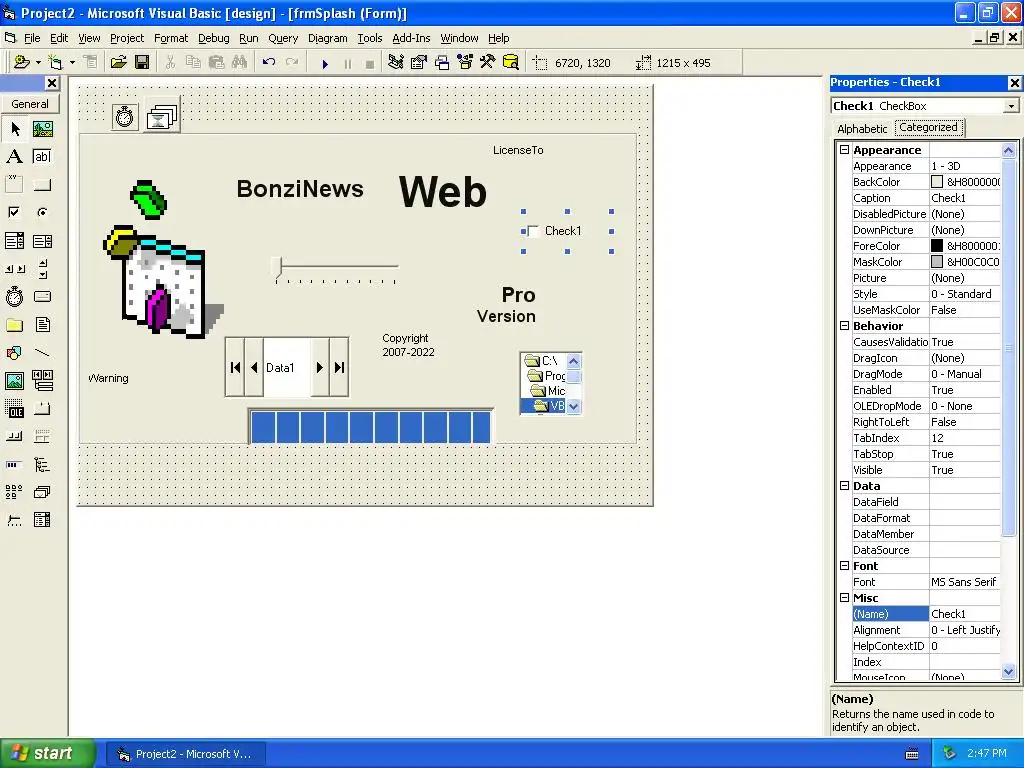The height and width of the screenshot is (768, 1024).
Task: Collapse the Data property category
Action: (844, 485)
